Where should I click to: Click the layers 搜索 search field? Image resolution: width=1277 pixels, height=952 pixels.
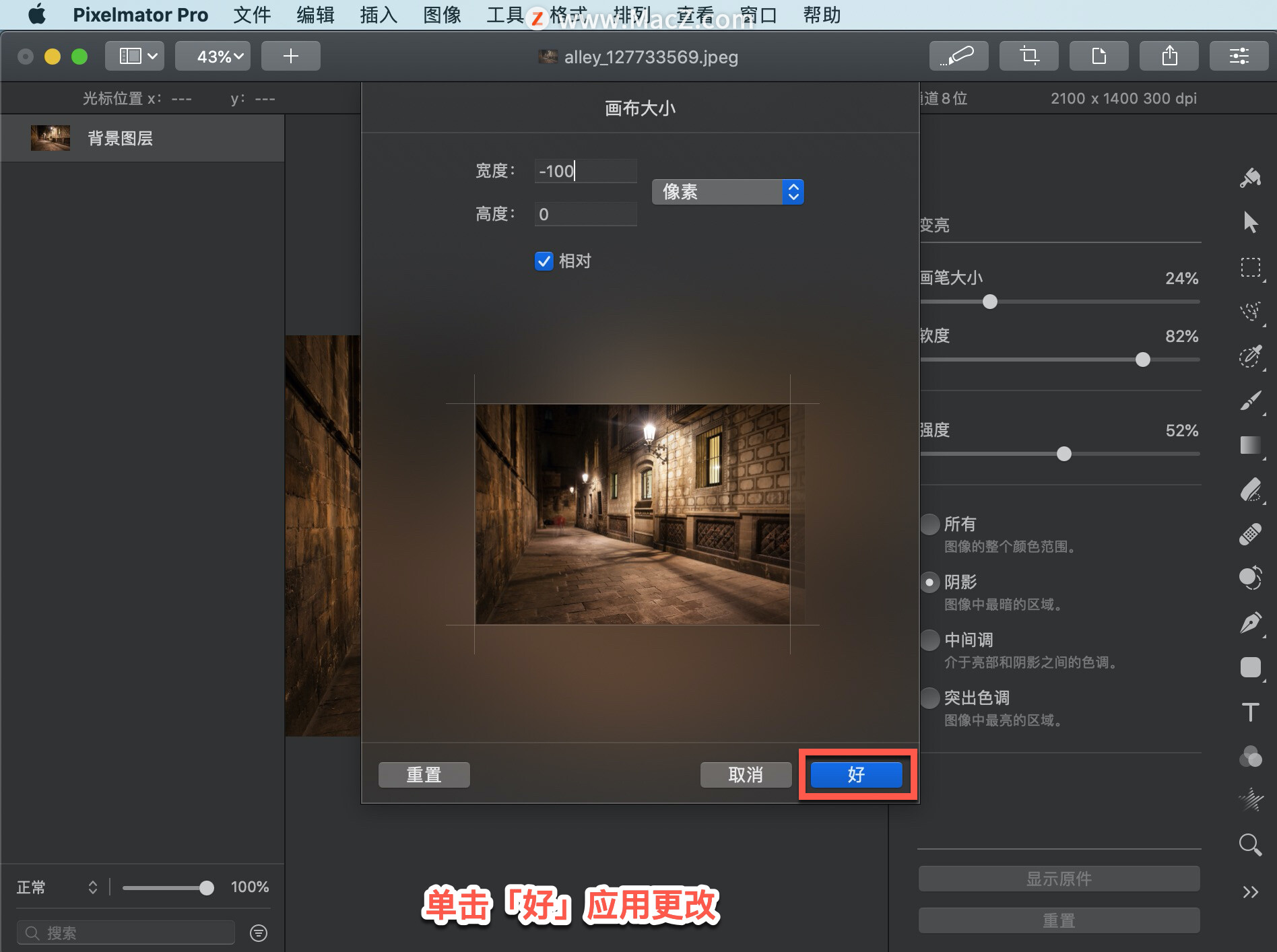click(126, 932)
